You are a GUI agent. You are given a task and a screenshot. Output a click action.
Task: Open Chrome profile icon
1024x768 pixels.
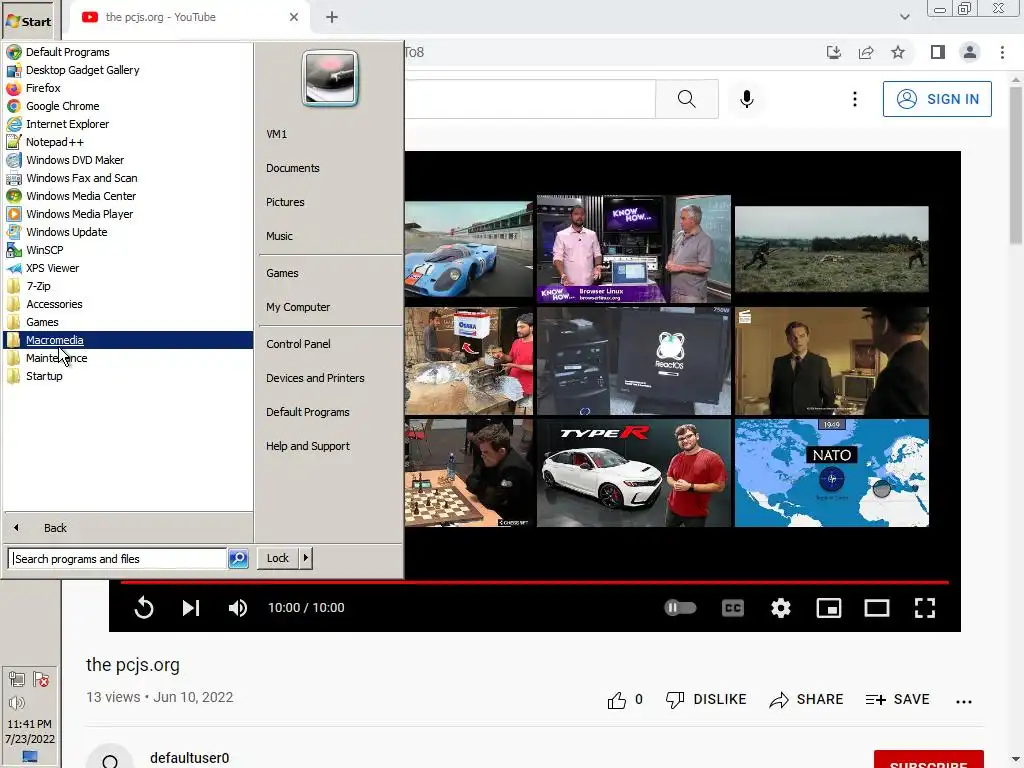[x=970, y=52]
